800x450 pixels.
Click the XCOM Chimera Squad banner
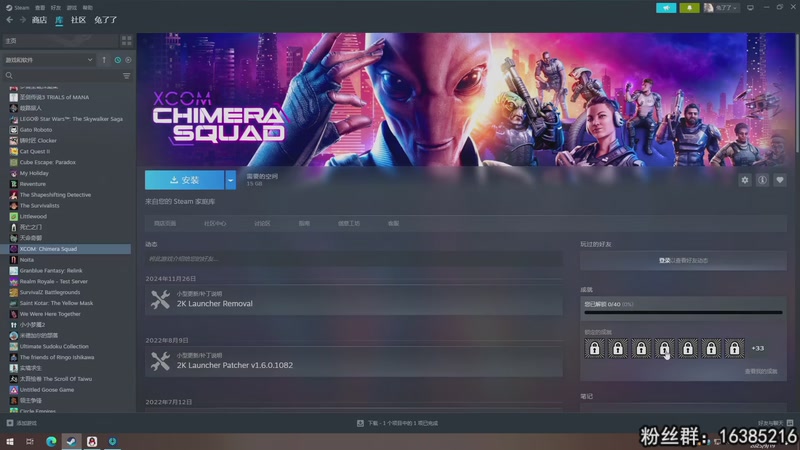(x=466, y=99)
